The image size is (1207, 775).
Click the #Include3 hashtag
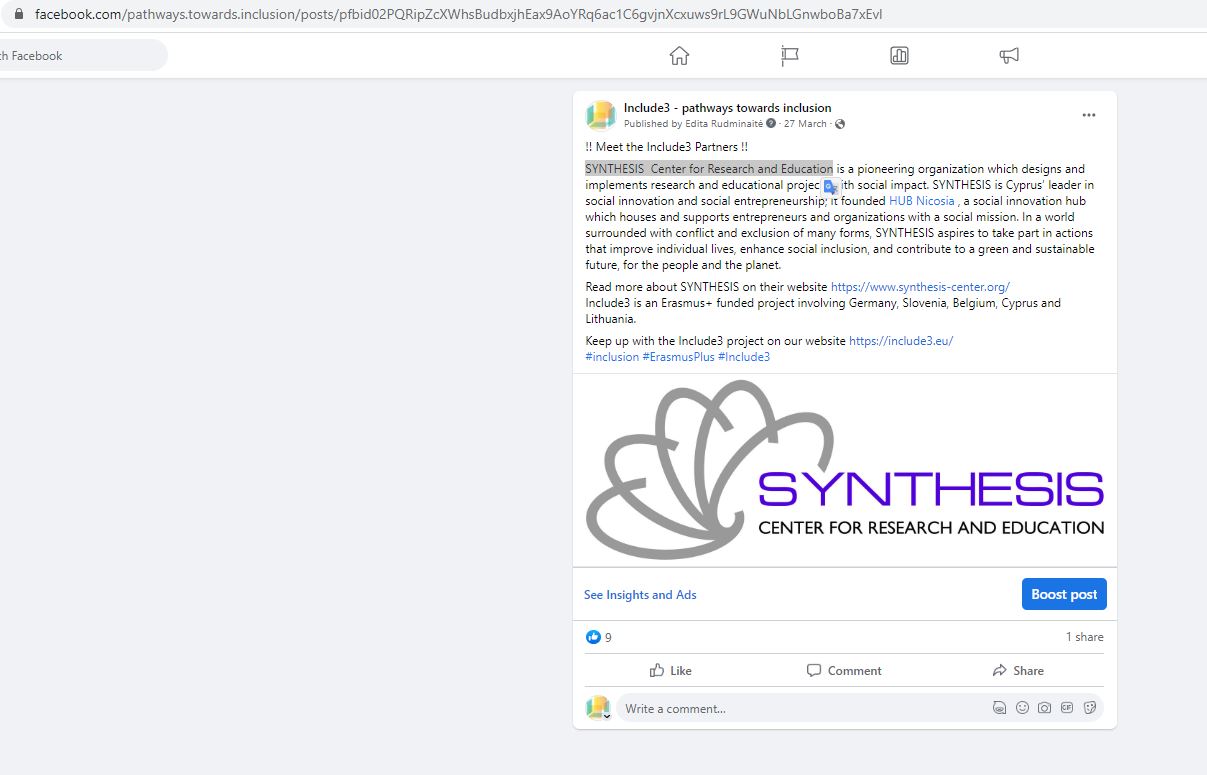click(744, 357)
